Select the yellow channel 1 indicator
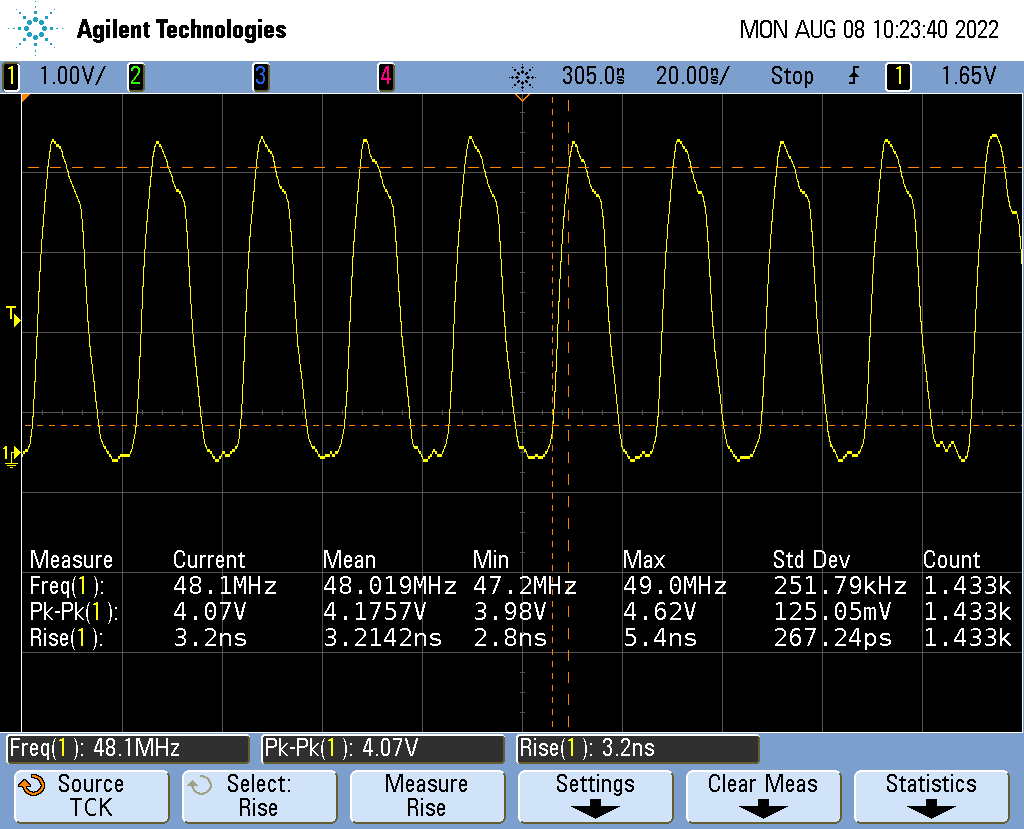 [x=11, y=76]
